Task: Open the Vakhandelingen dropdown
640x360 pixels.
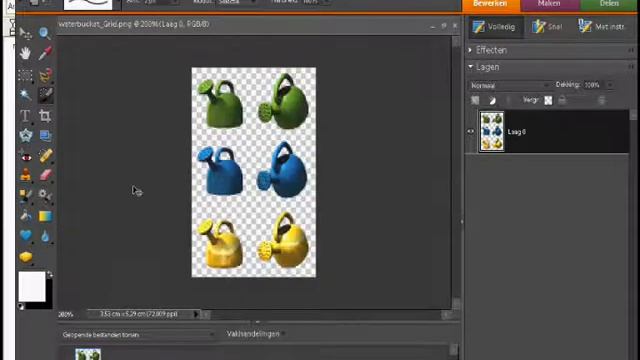Action: 256,334
